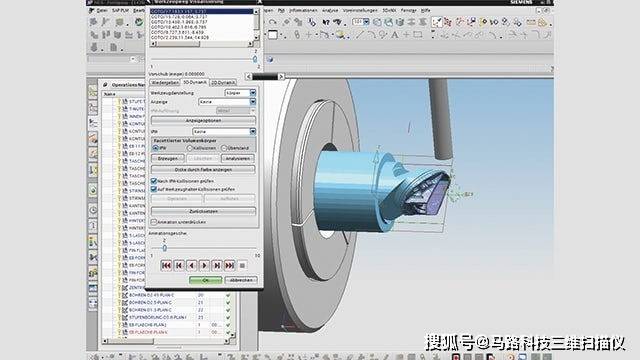
Task: Click the stop square animation button
Action: (242, 266)
